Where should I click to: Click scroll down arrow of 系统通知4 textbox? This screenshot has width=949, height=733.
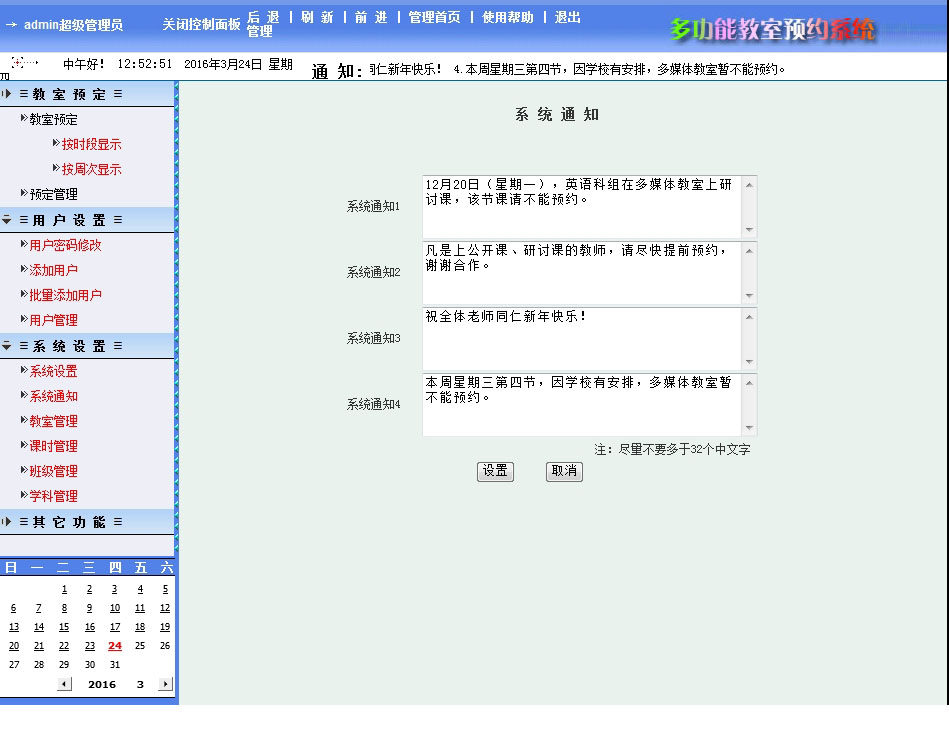click(x=749, y=427)
